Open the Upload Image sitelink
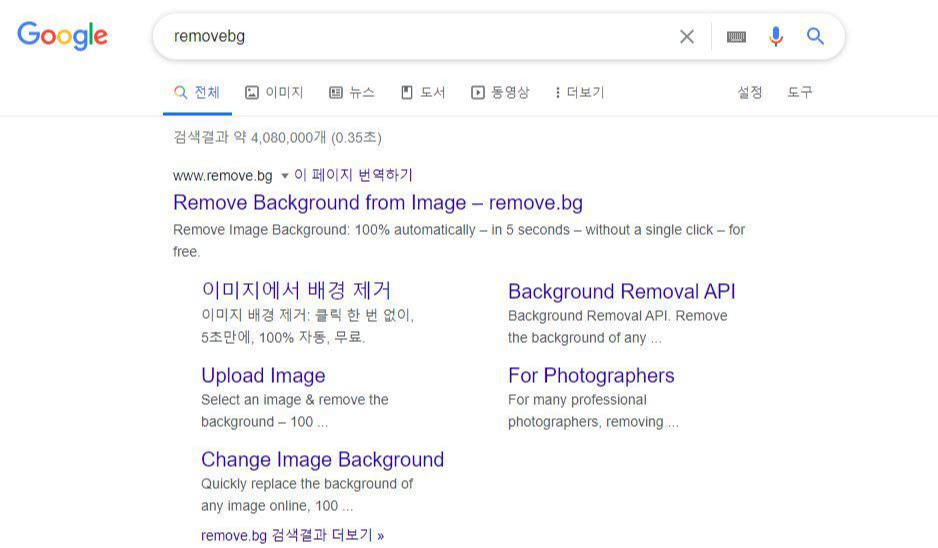938x548 pixels. (263, 376)
